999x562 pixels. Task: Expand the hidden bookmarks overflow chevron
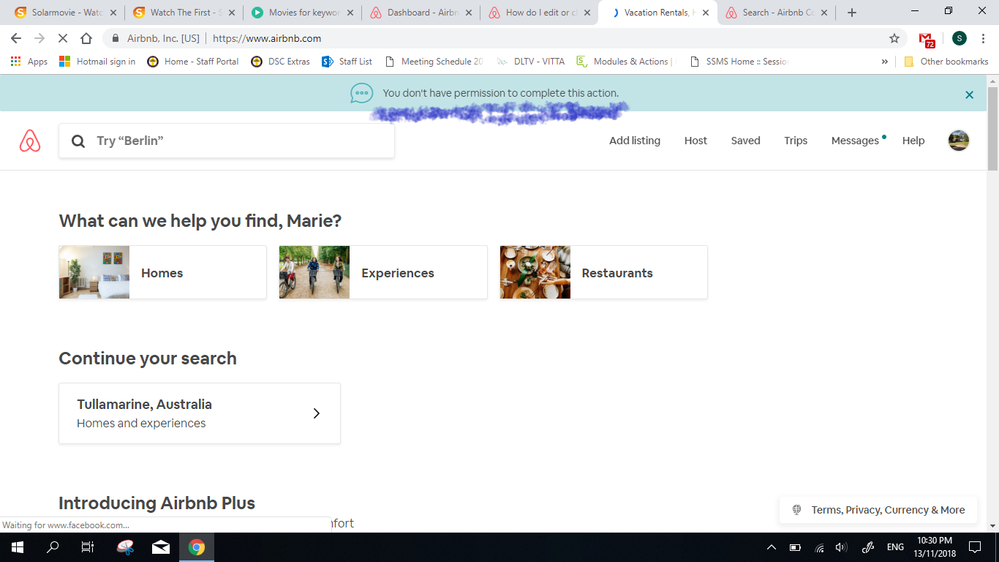884,61
